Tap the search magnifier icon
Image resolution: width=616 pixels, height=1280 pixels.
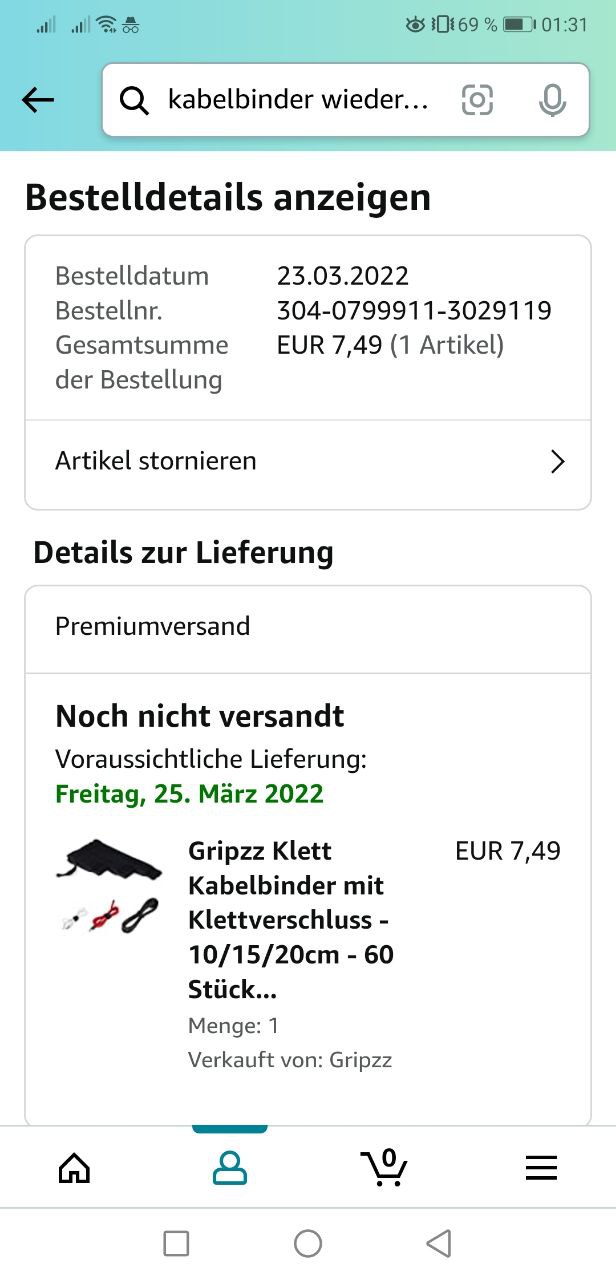pos(134,100)
